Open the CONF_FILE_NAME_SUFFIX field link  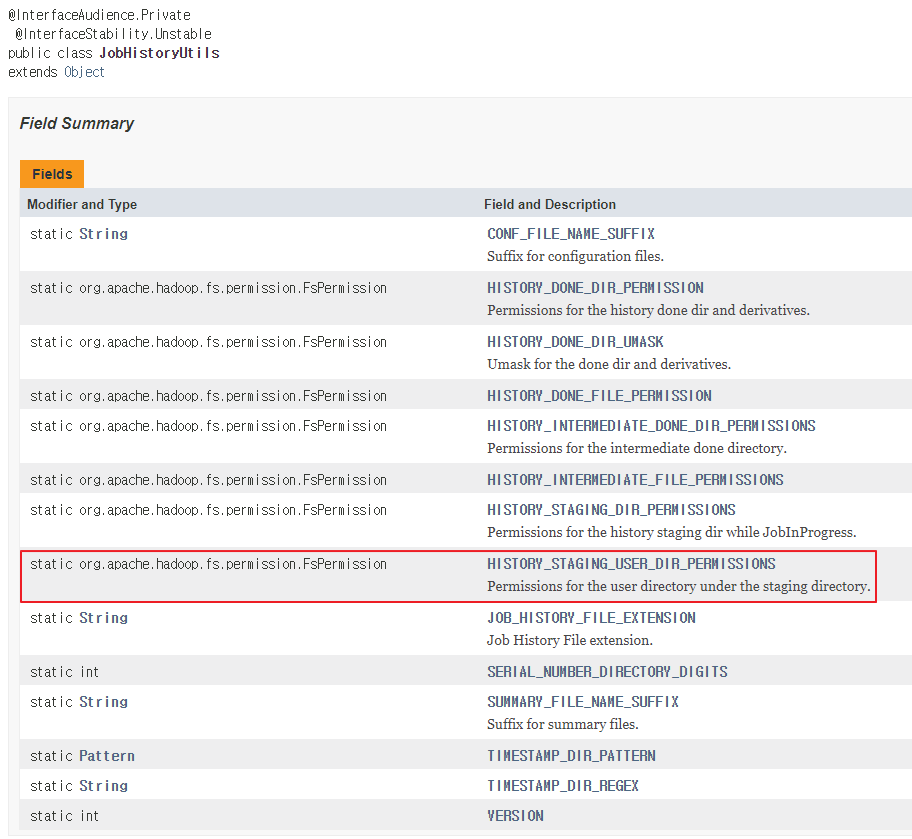coord(571,234)
